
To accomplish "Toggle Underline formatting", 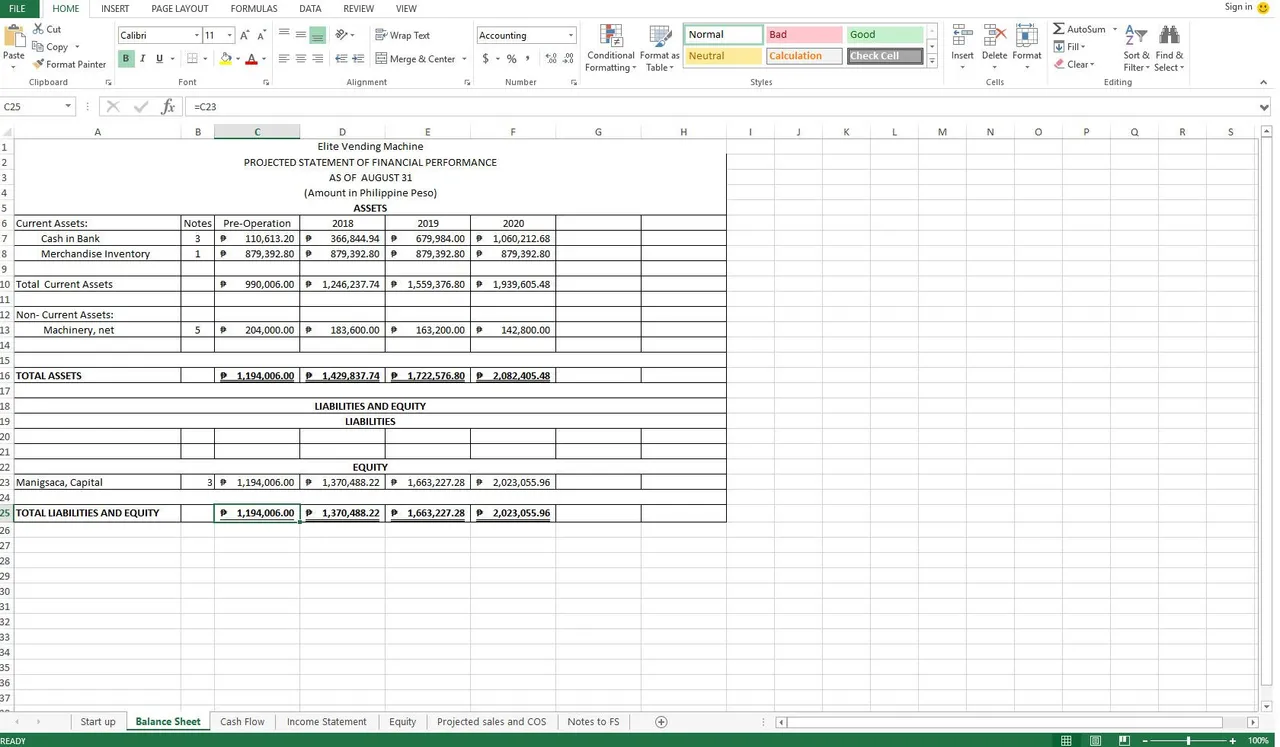I will [x=158, y=59].
